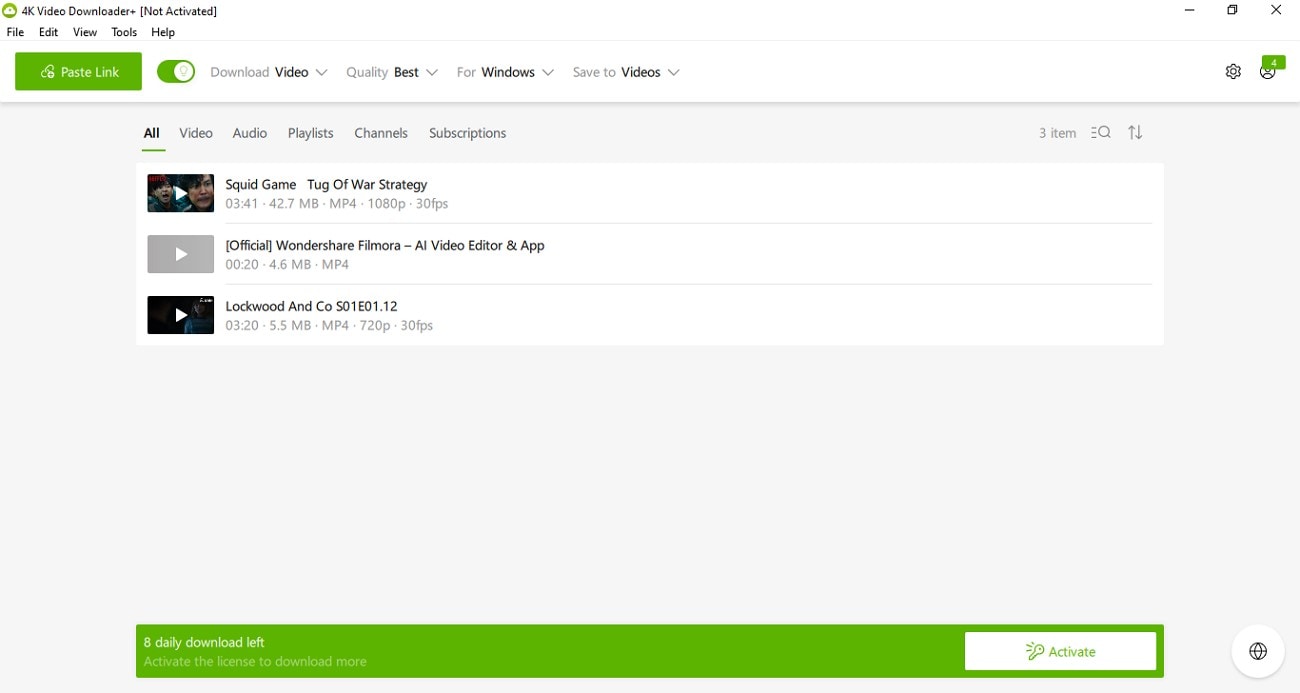Maximize or restore the application window

(1232, 11)
